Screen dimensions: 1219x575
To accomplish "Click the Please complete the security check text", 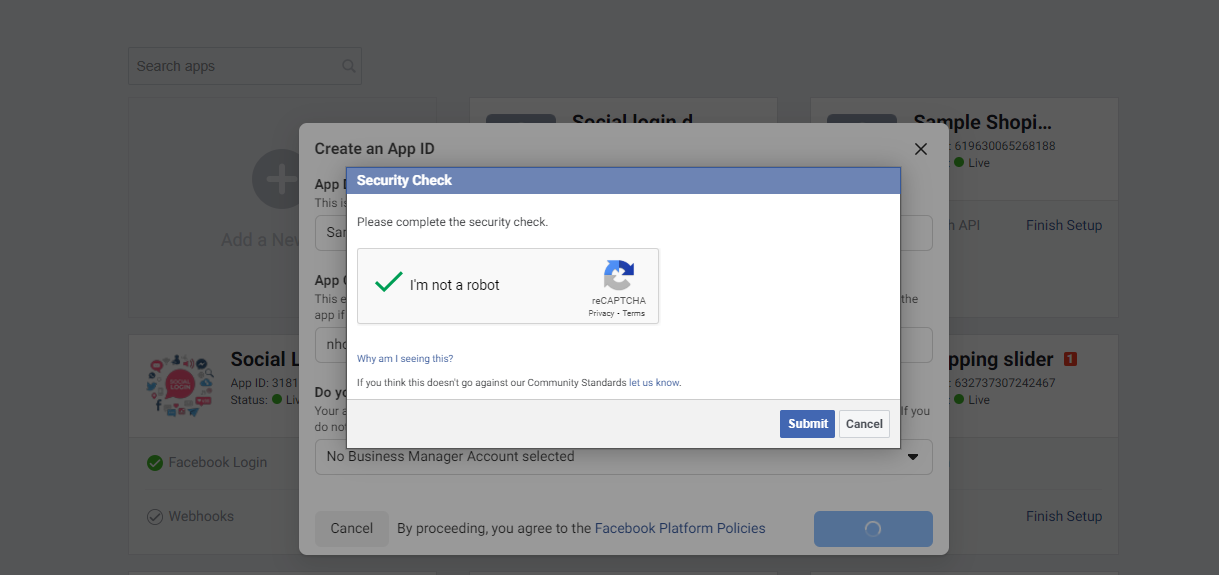I will 452,222.
